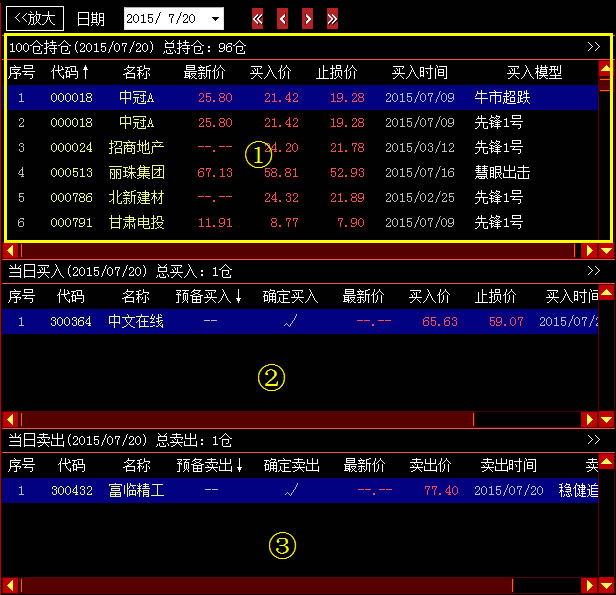Toggle 确定买入 checkmark for 中文在线
Viewport: 616px width, 595px height.
(291, 322)
